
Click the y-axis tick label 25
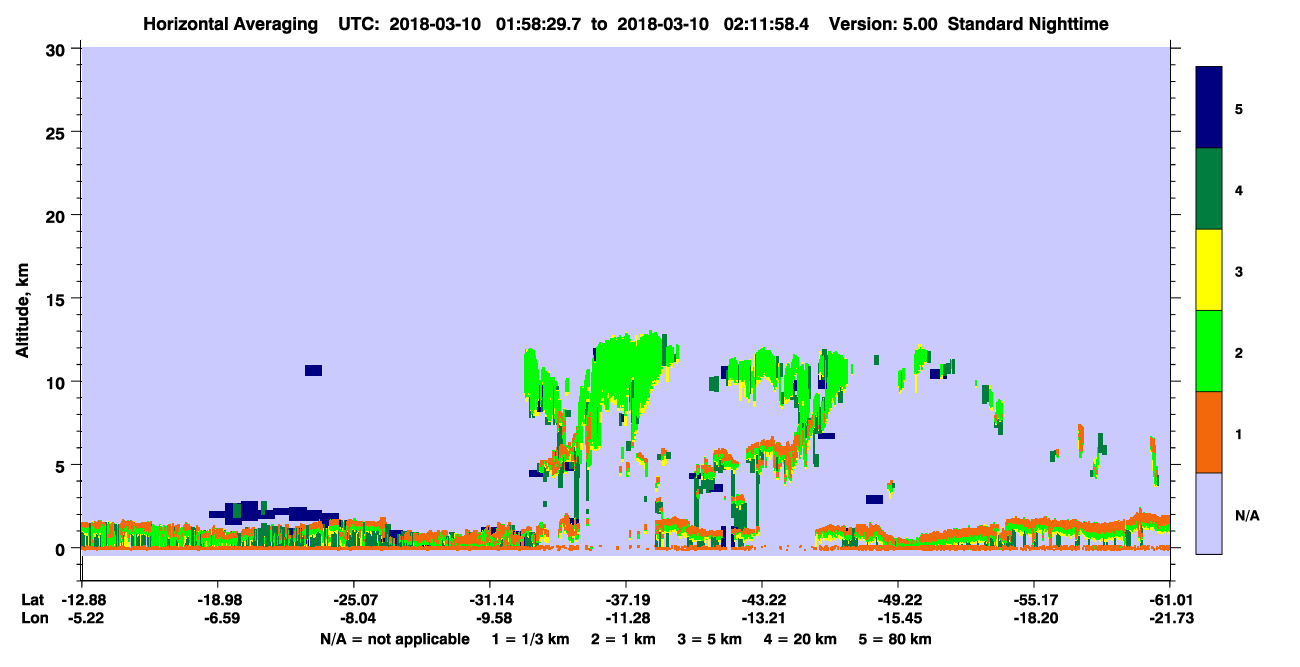[x=58, y=132]
